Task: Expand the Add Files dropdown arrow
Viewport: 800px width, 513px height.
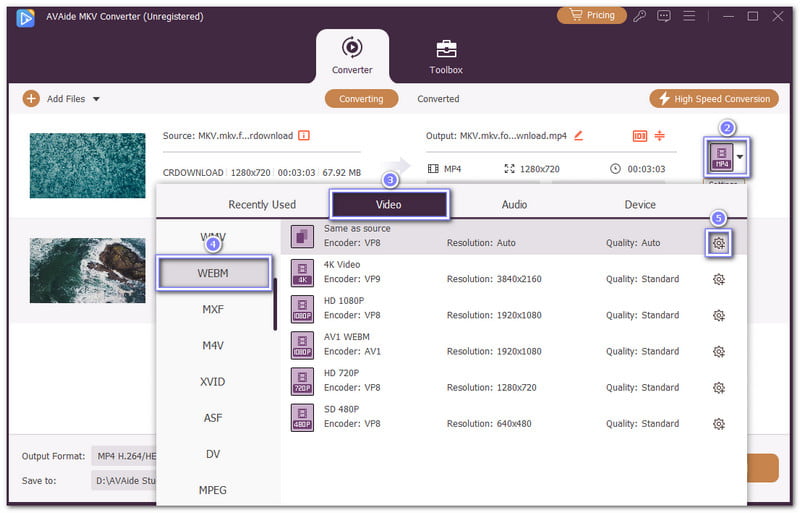Action: (x=96, y=99)
